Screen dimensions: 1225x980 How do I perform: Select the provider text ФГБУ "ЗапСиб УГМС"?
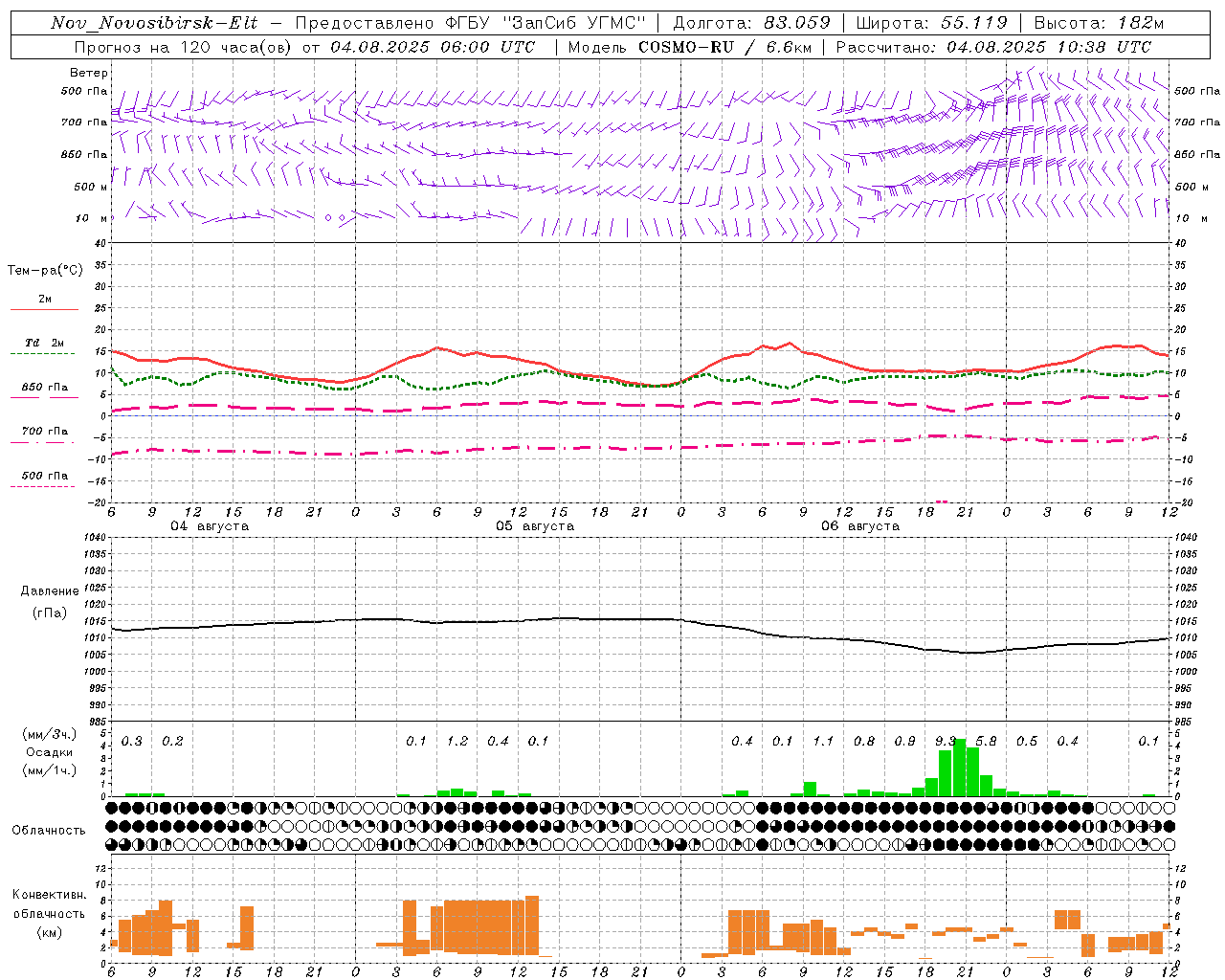(x=546, y=23)
